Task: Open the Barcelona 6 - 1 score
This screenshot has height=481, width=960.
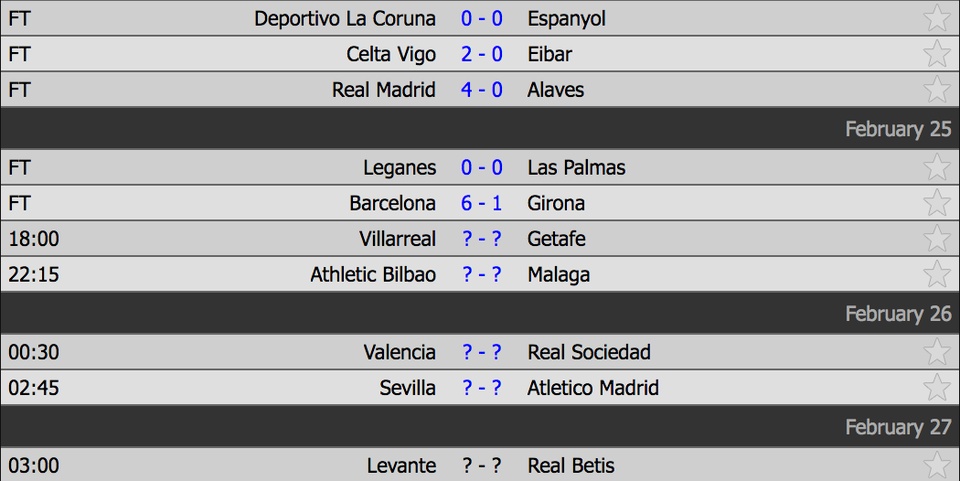Action: pos(481,203)
